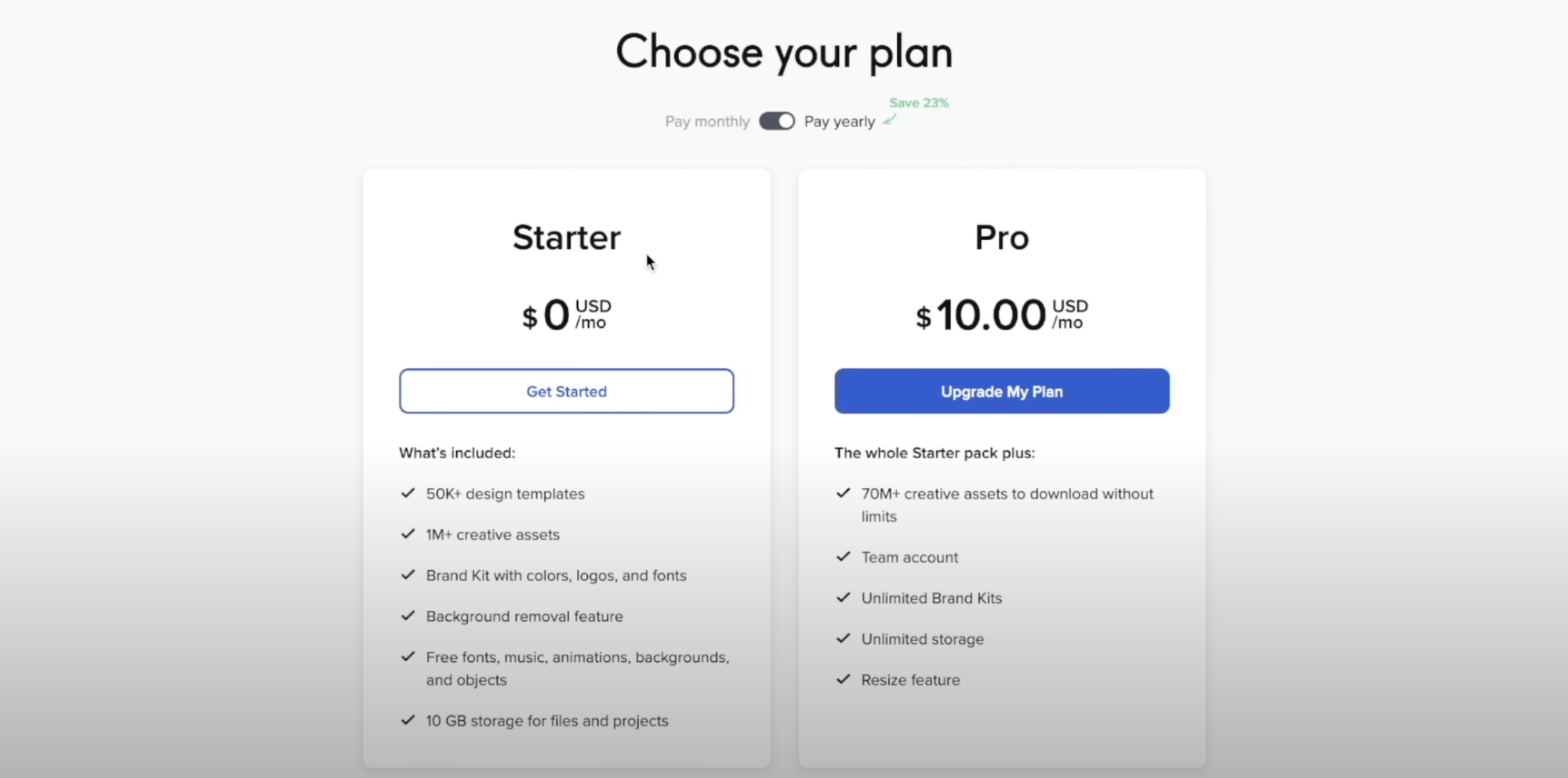Screen dimensions: 1568x778
Task: Select the Pro plan title
Action: click(1001, 237)
